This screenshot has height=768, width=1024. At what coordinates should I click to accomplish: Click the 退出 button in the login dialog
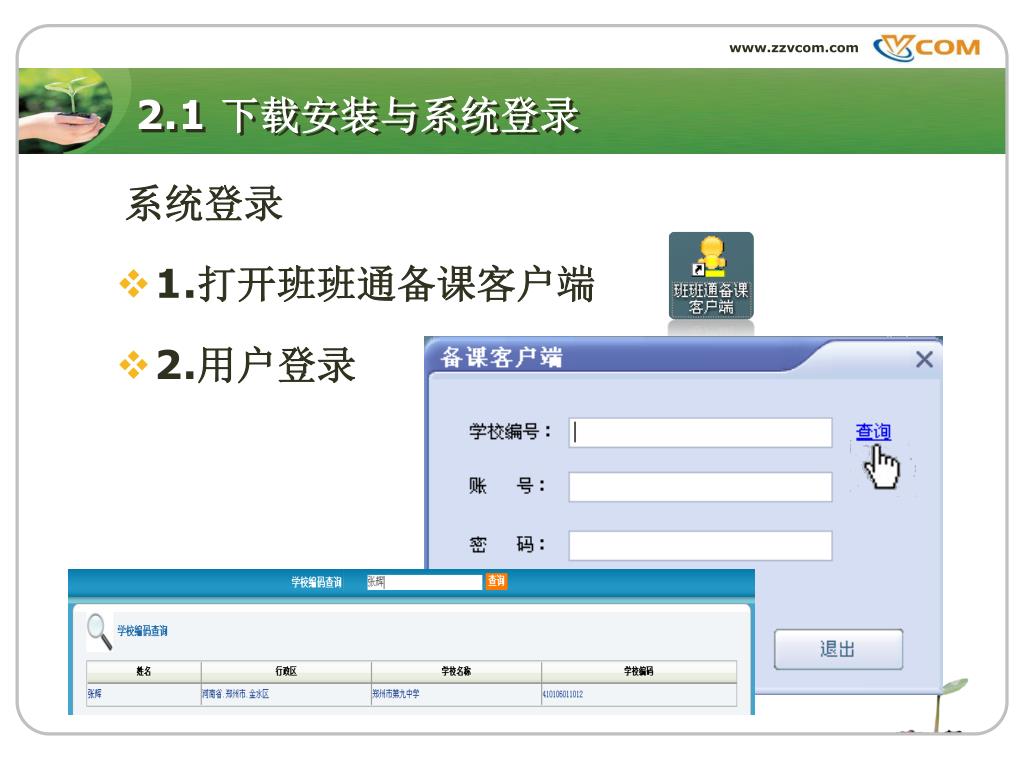[839, 649]
